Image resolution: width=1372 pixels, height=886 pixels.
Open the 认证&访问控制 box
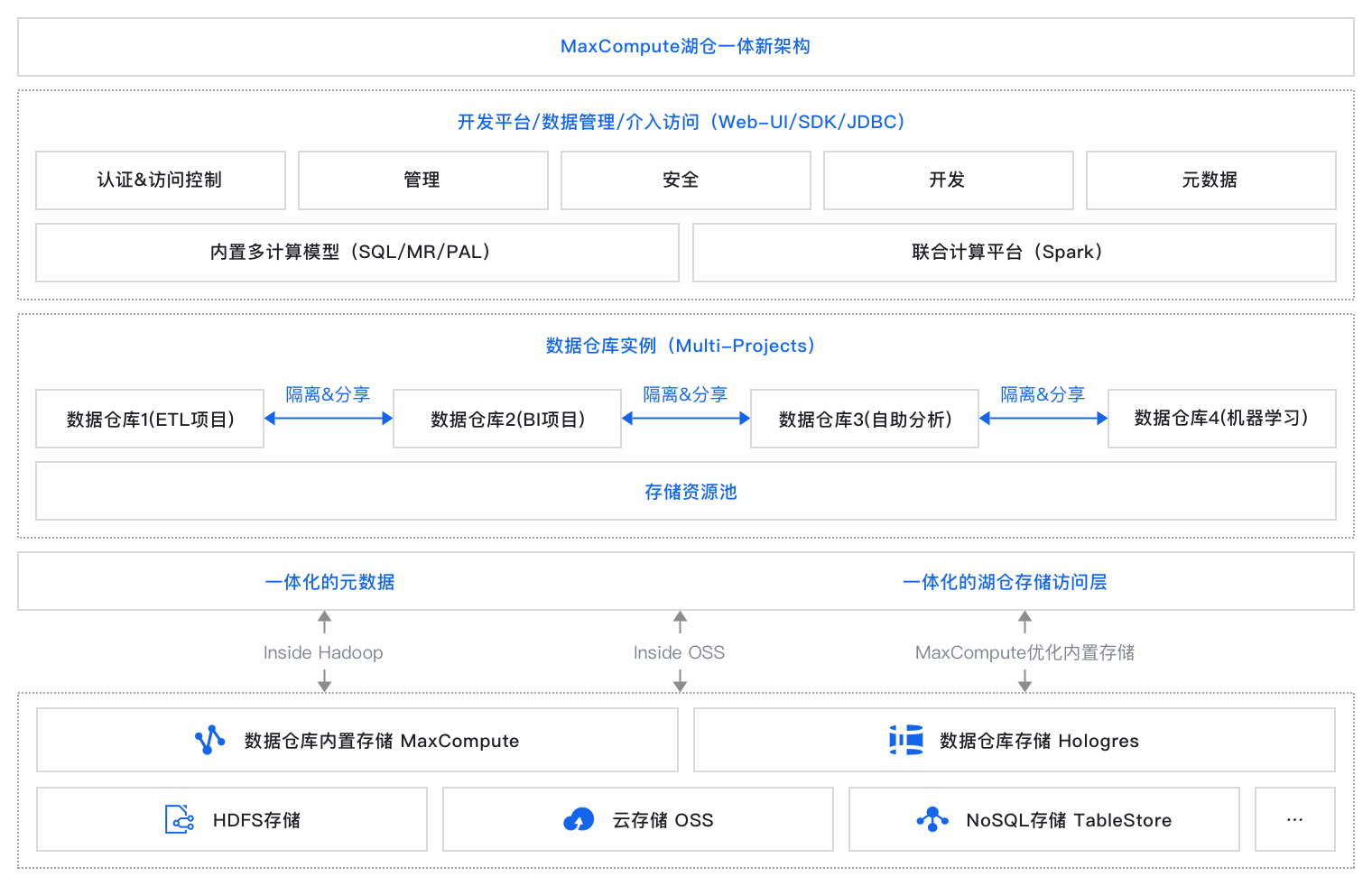(x=161, y=180)
